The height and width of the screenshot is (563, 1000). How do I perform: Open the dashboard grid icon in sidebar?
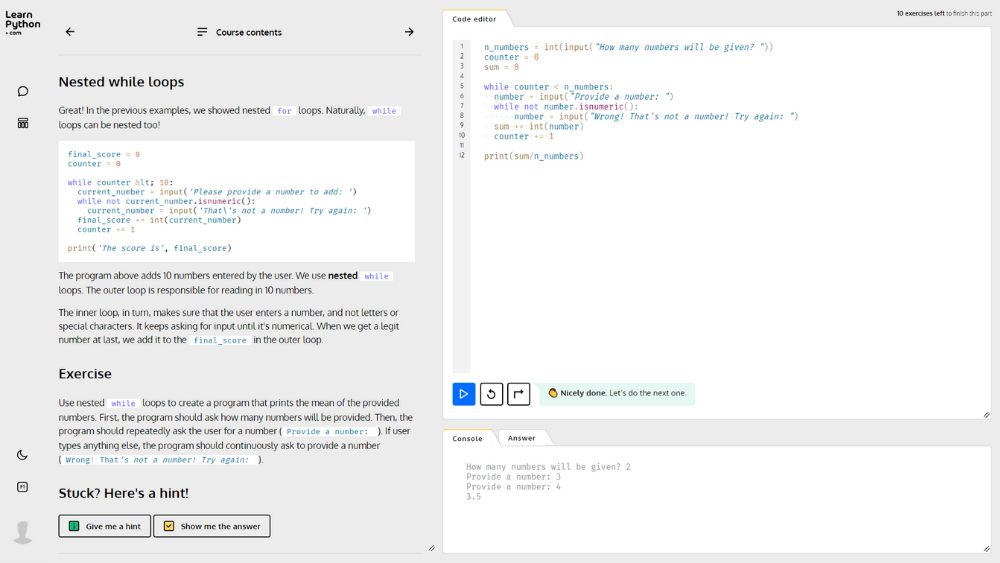23,123
